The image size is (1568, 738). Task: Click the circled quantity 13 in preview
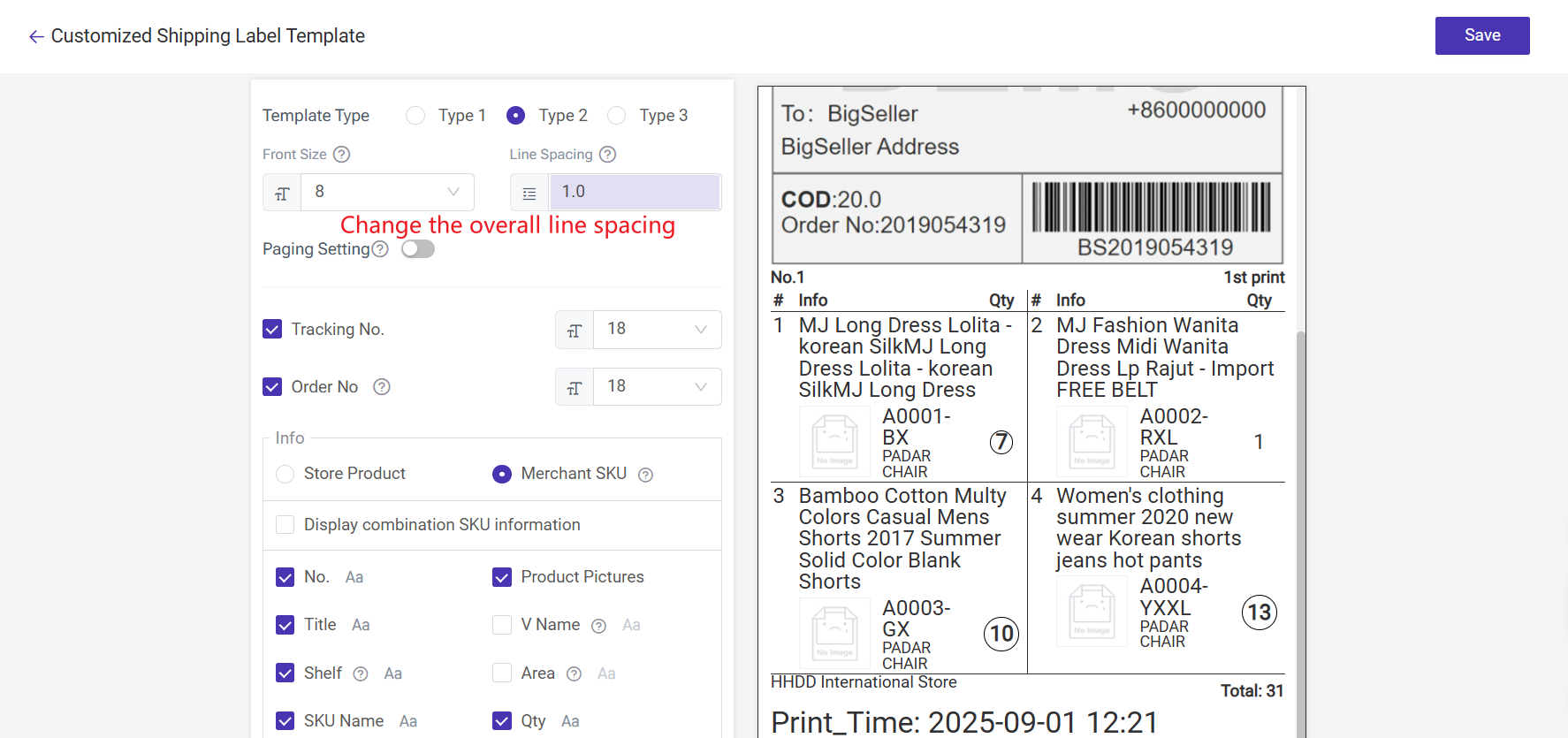(x=1260, y=612)
